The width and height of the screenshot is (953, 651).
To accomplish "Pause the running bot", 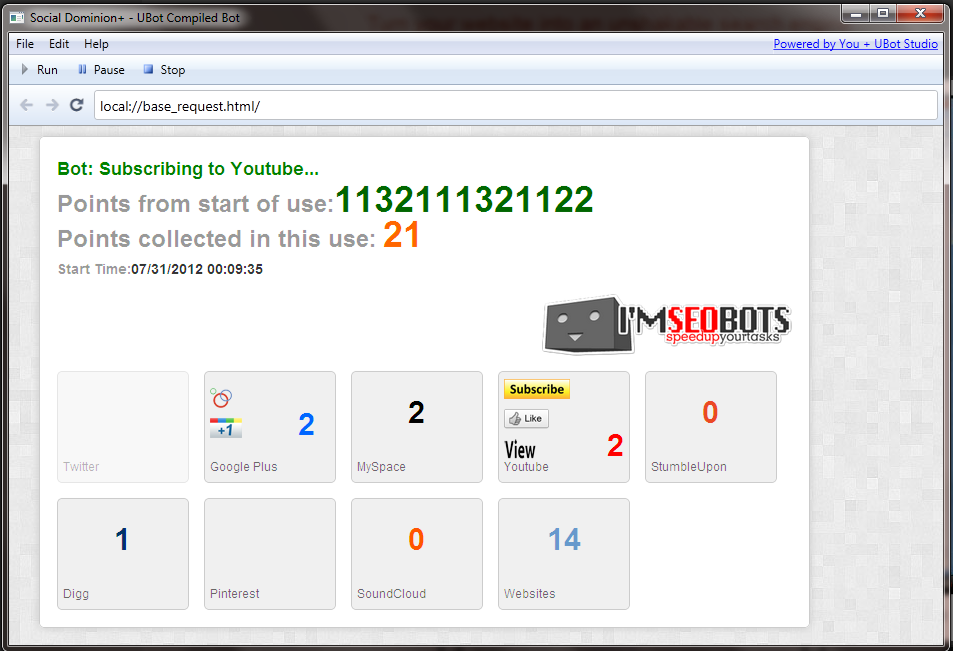I will coord(101,70).
